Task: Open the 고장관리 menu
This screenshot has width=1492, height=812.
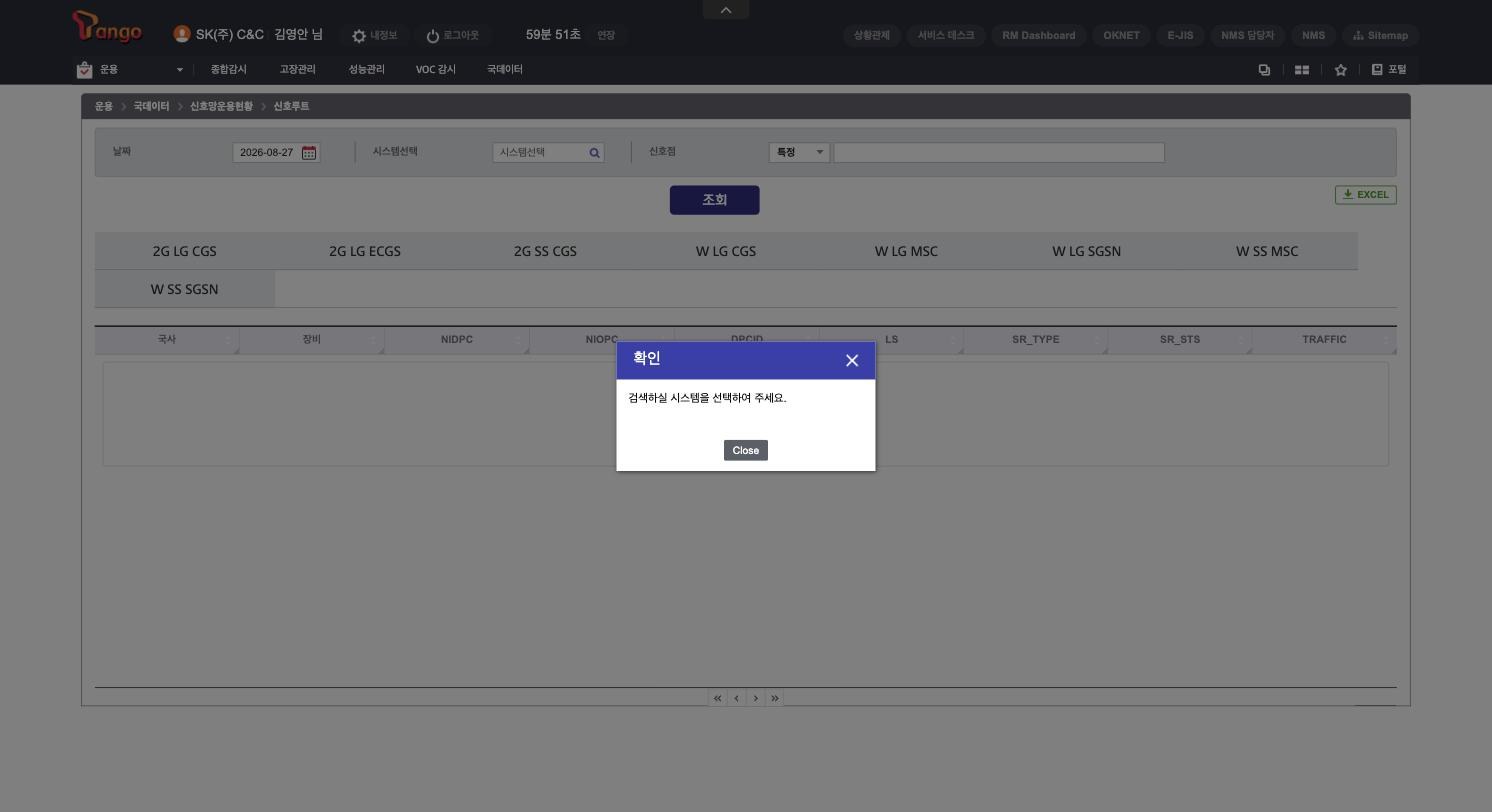Action: pos(297,70)
